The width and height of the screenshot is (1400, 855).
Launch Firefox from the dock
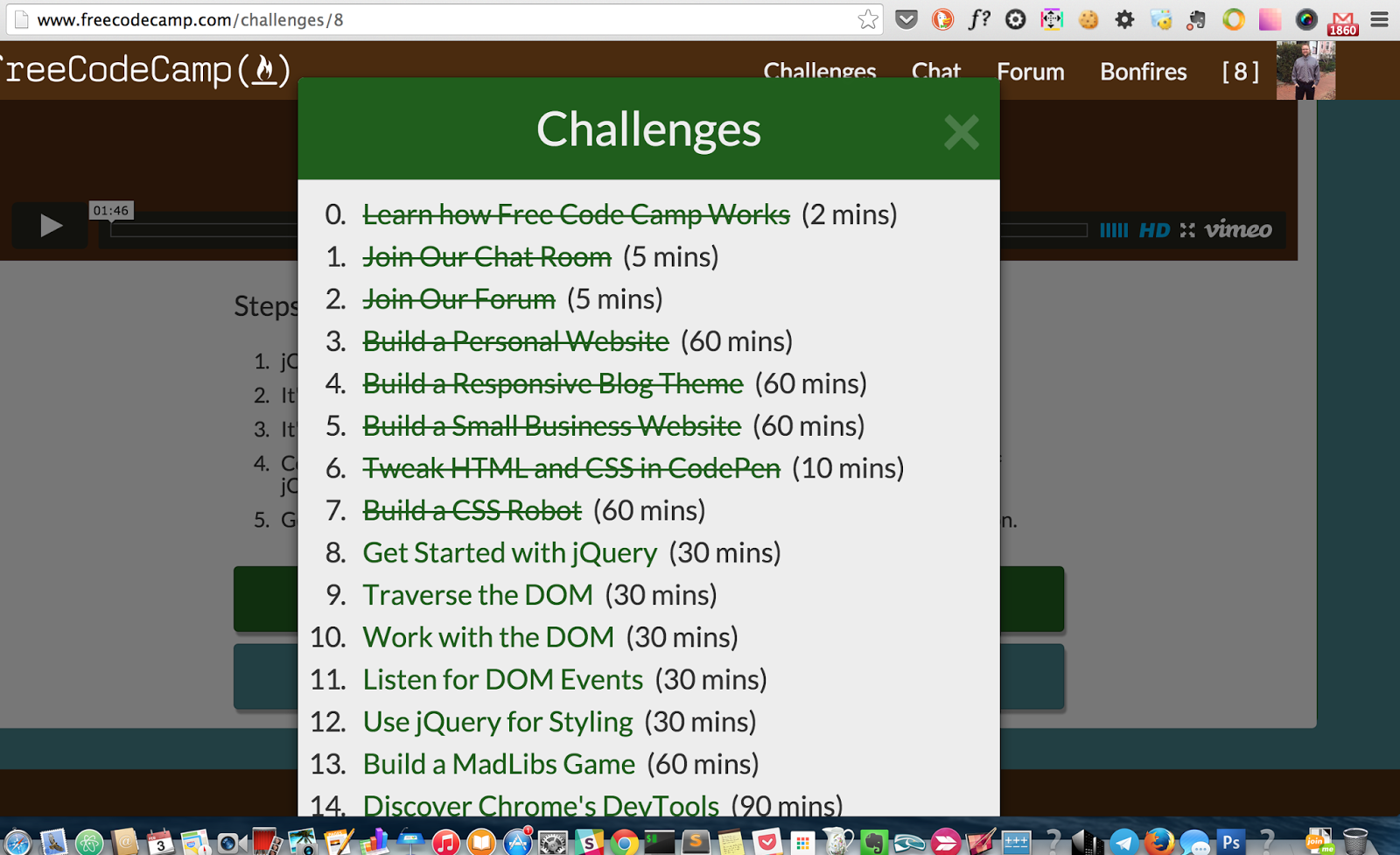(1159, 843)
